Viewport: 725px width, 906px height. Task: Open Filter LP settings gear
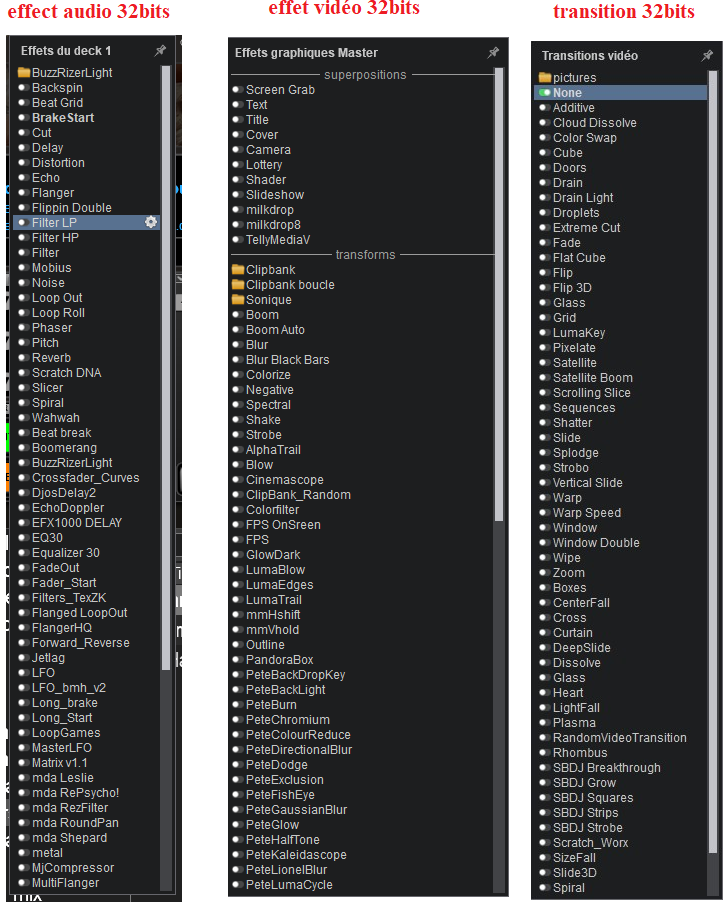(x=151, y=222)
